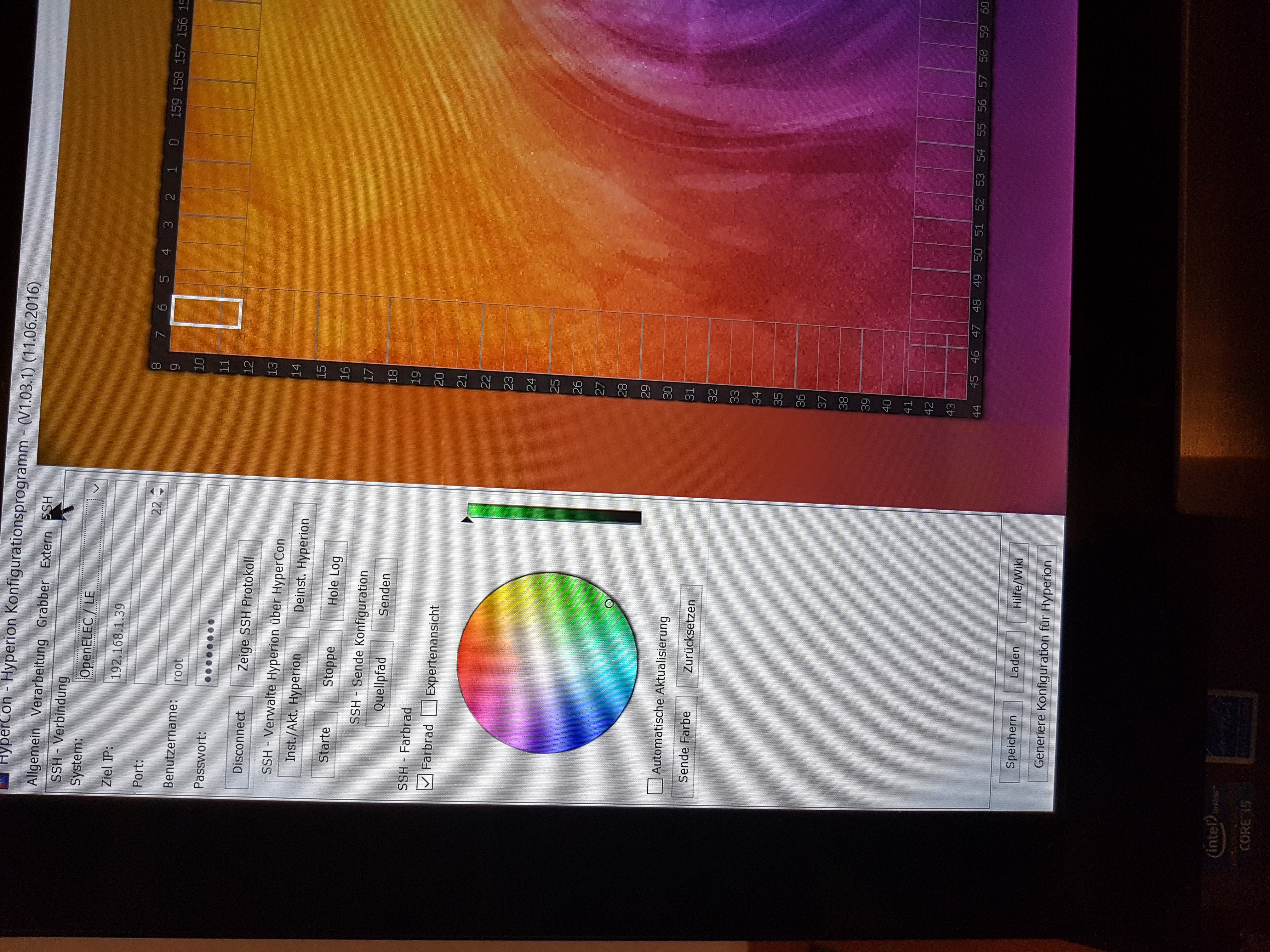
Task: Select LED number 0 on the preview
Action: 174,142
